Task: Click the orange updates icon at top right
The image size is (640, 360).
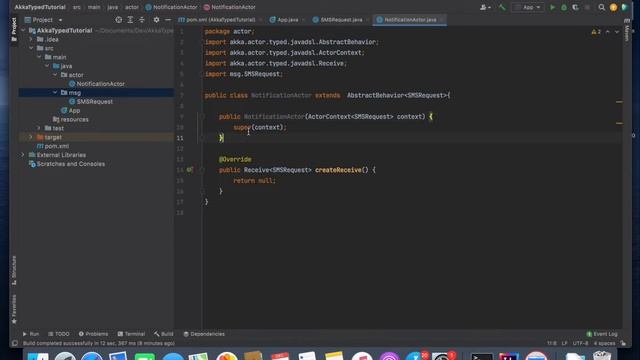Action: 613,7
